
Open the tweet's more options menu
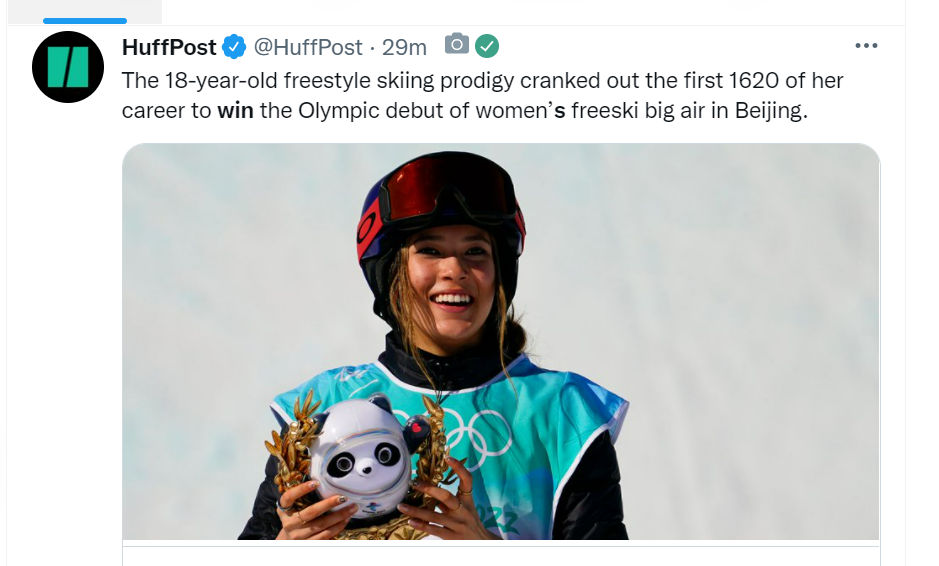click(x=866, y=46)
